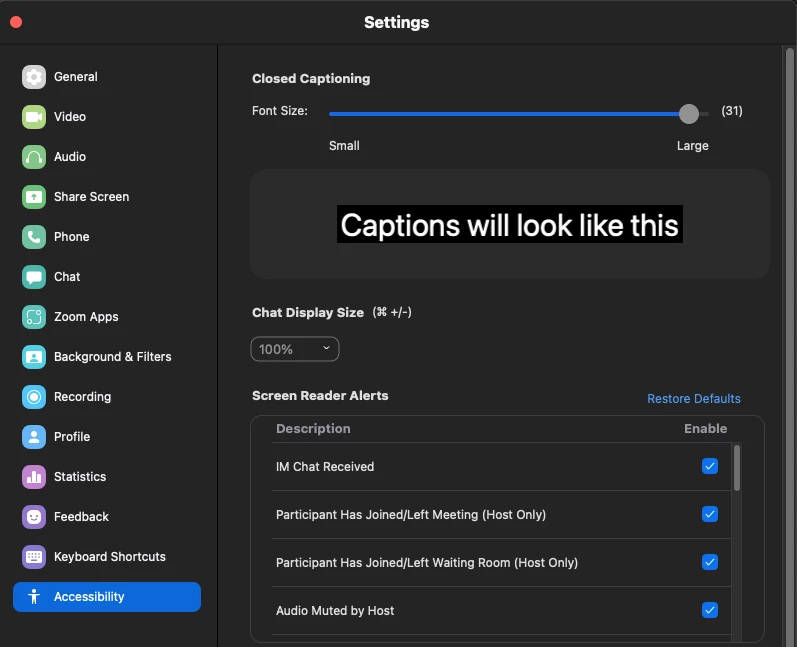Click the 'Enable' column header
Image resolution: width=797 pixels, height=647 pixels.
(706, 429)
